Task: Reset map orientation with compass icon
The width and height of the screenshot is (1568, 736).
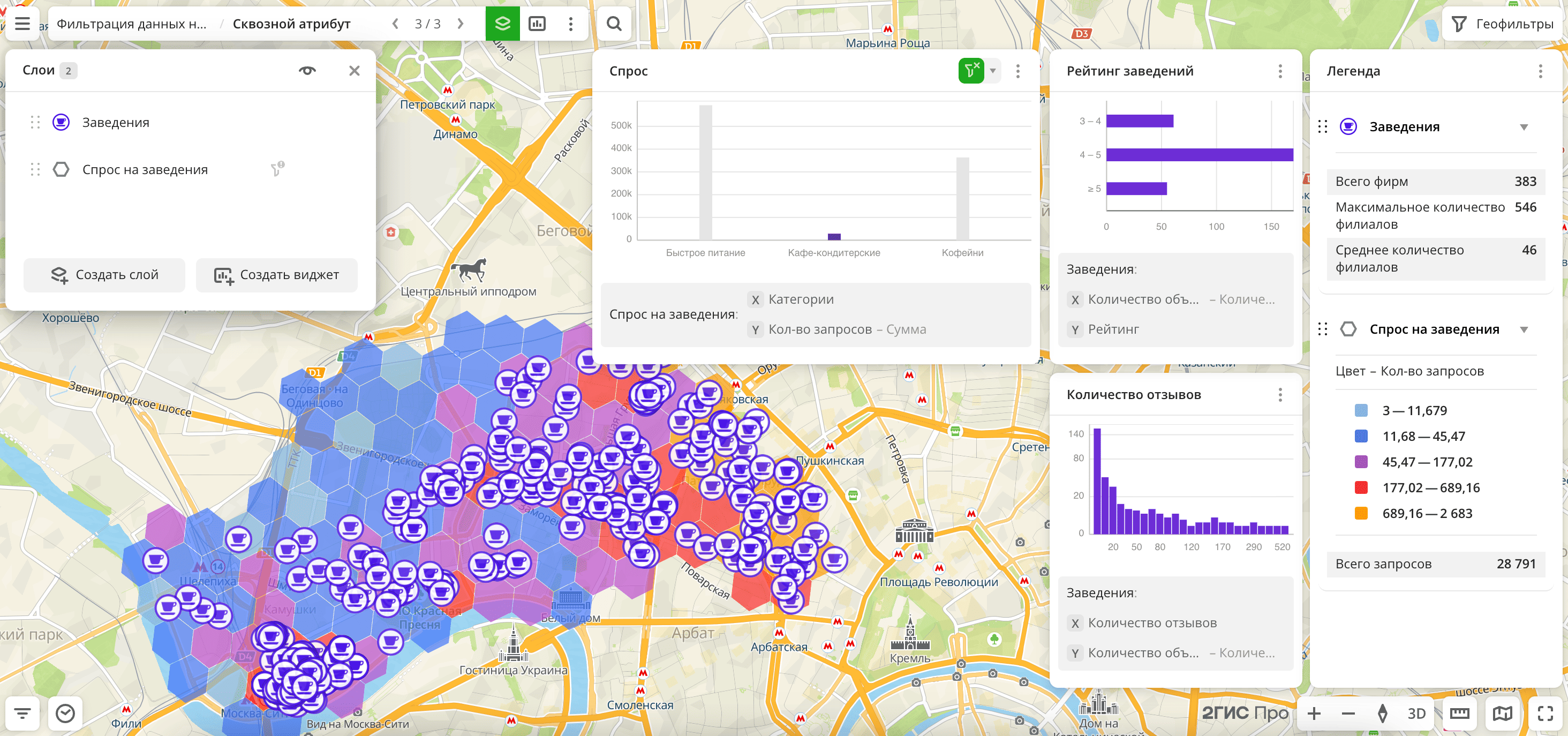Action: coord(1382,713)
